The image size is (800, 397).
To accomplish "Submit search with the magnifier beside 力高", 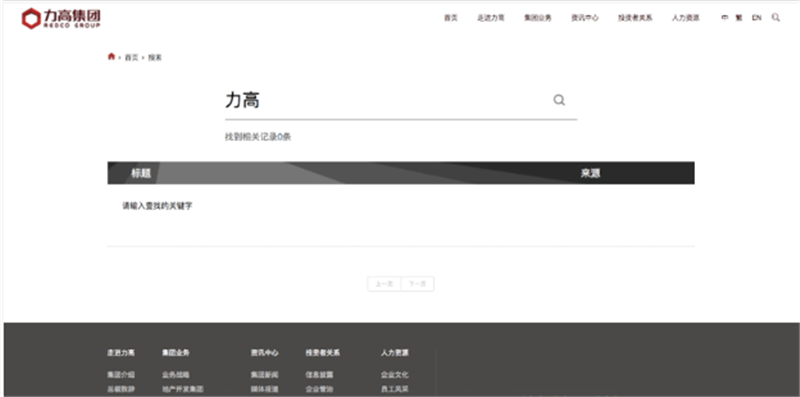I will pyautogui.click(x=559, y=100).
